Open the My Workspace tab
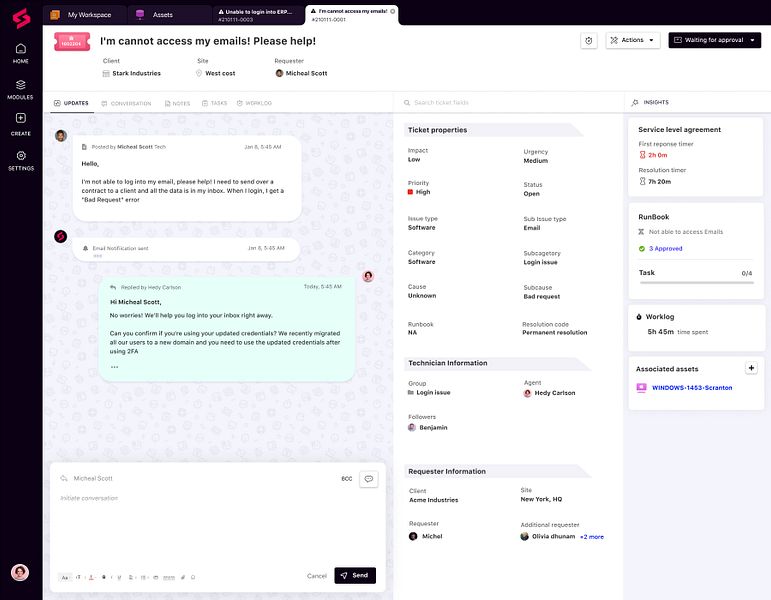Screen dimensions: 771x600 (84, 15)
